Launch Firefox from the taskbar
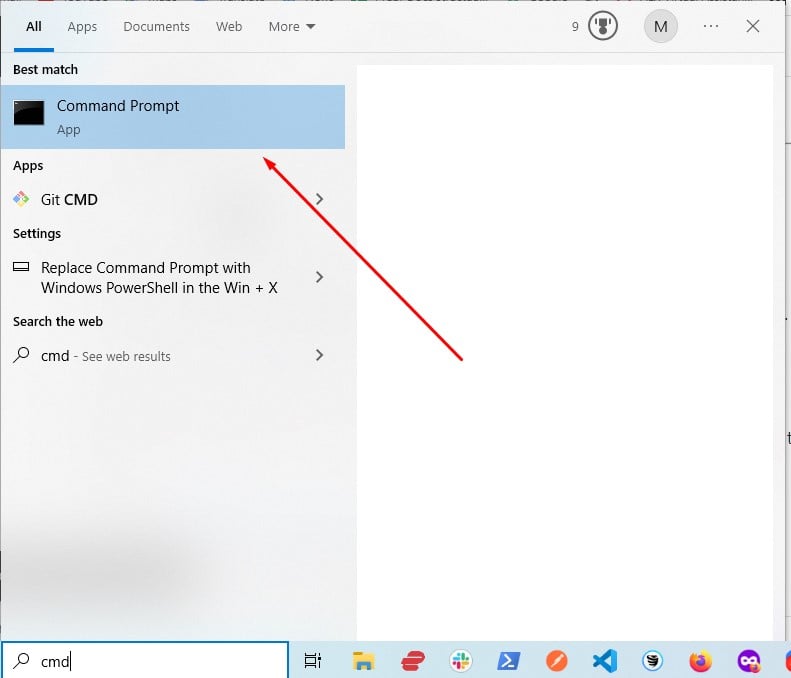Image resolution: width=791 pixels, height=678 pixels. 701,660
